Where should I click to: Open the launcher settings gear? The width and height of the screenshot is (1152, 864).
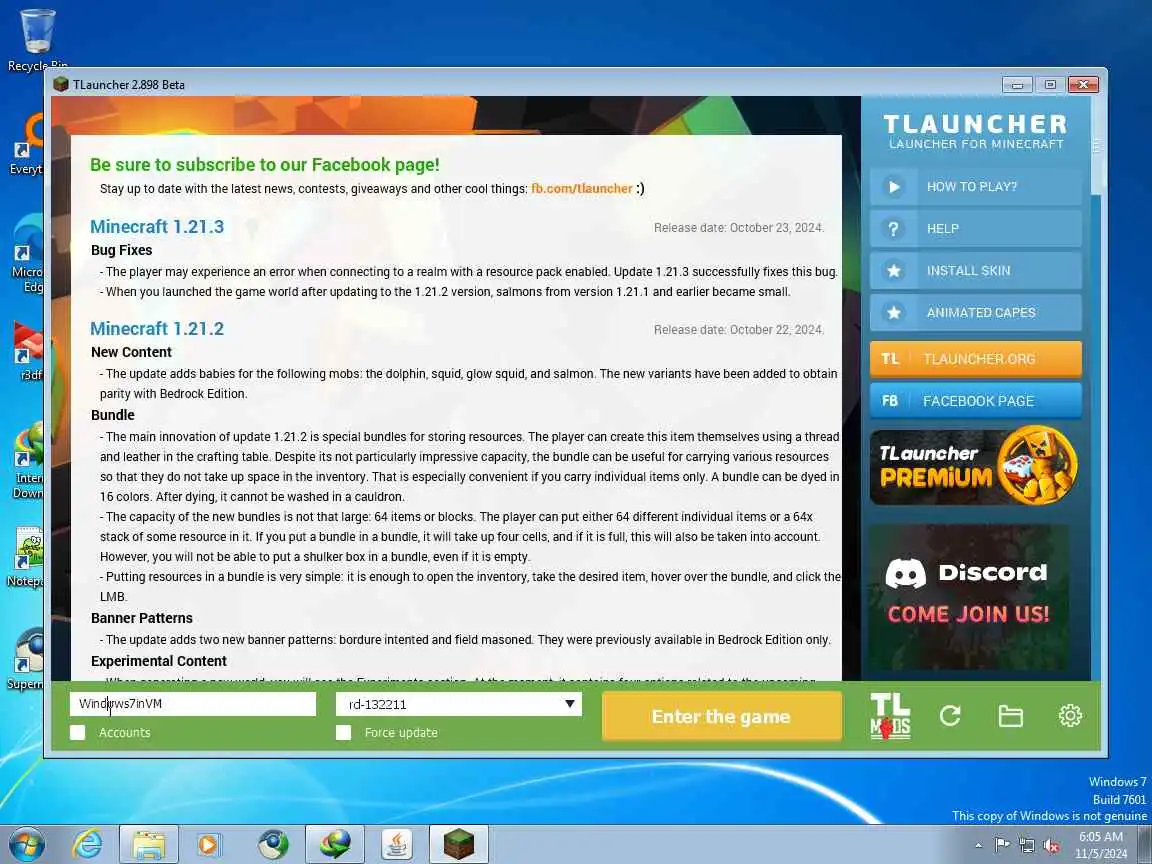point(1070,716)
